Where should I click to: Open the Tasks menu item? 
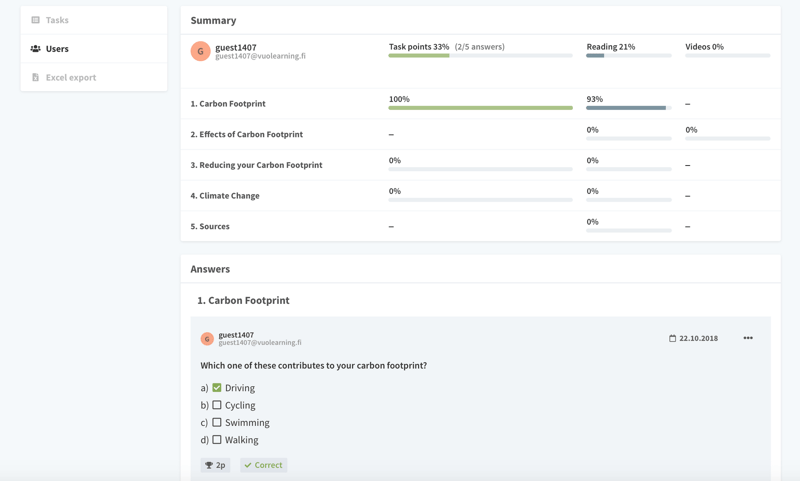tap(57, 20)
